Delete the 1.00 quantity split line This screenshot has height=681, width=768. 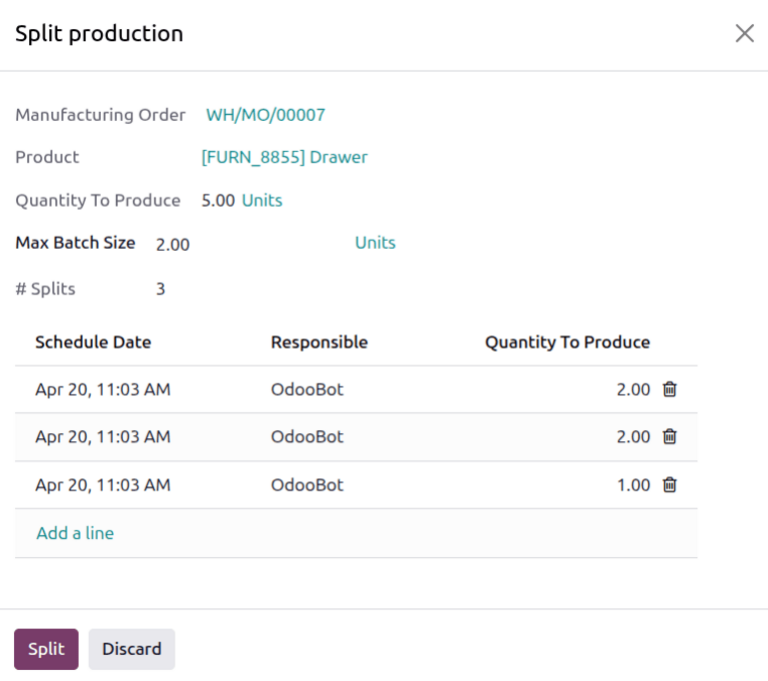[x=670, y=485]
